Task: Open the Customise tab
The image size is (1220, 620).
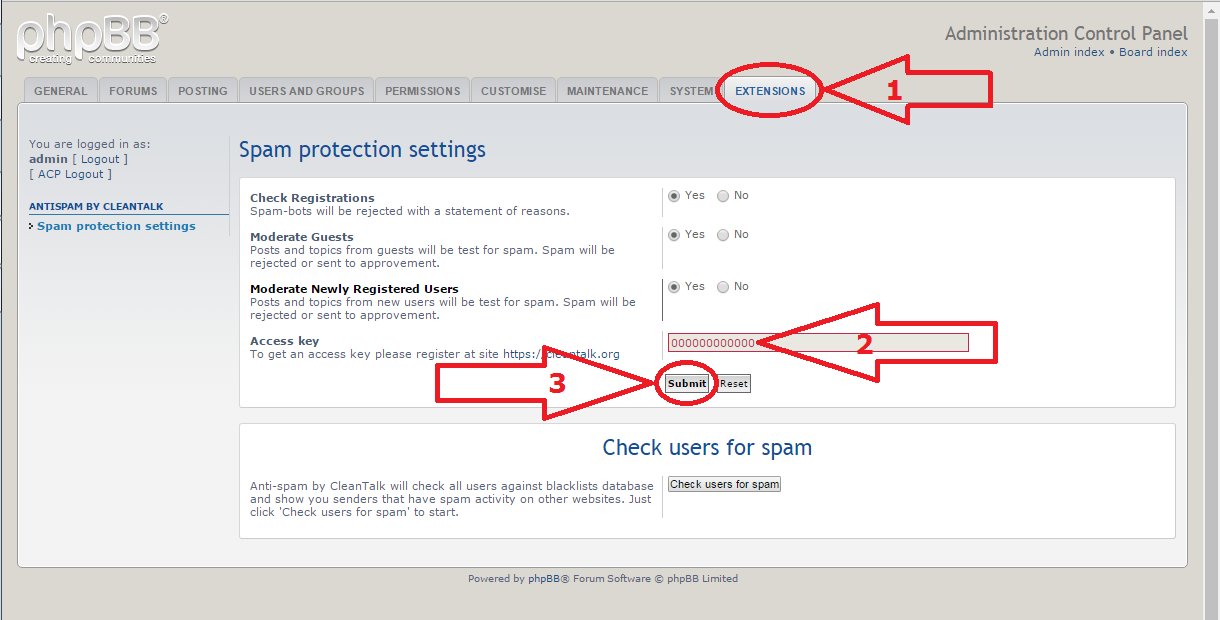Action: pos(513,90)
